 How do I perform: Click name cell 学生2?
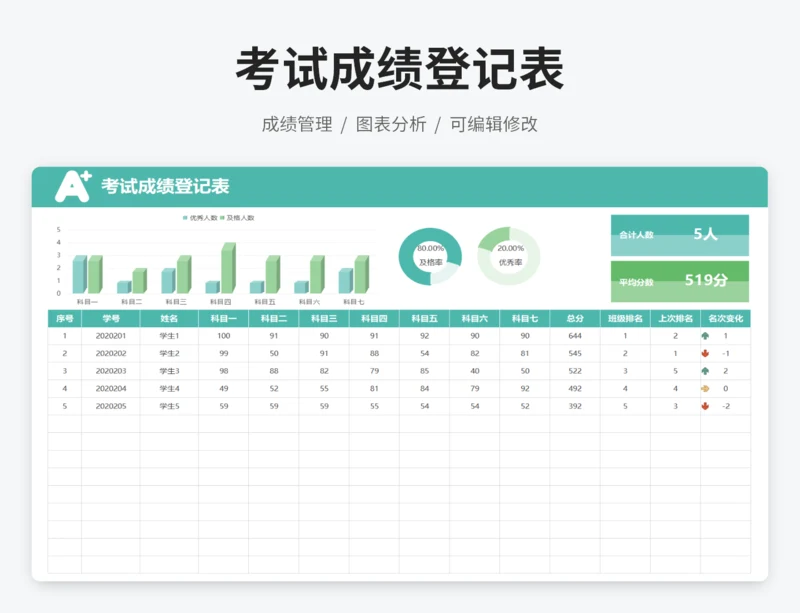click(169, 353)
